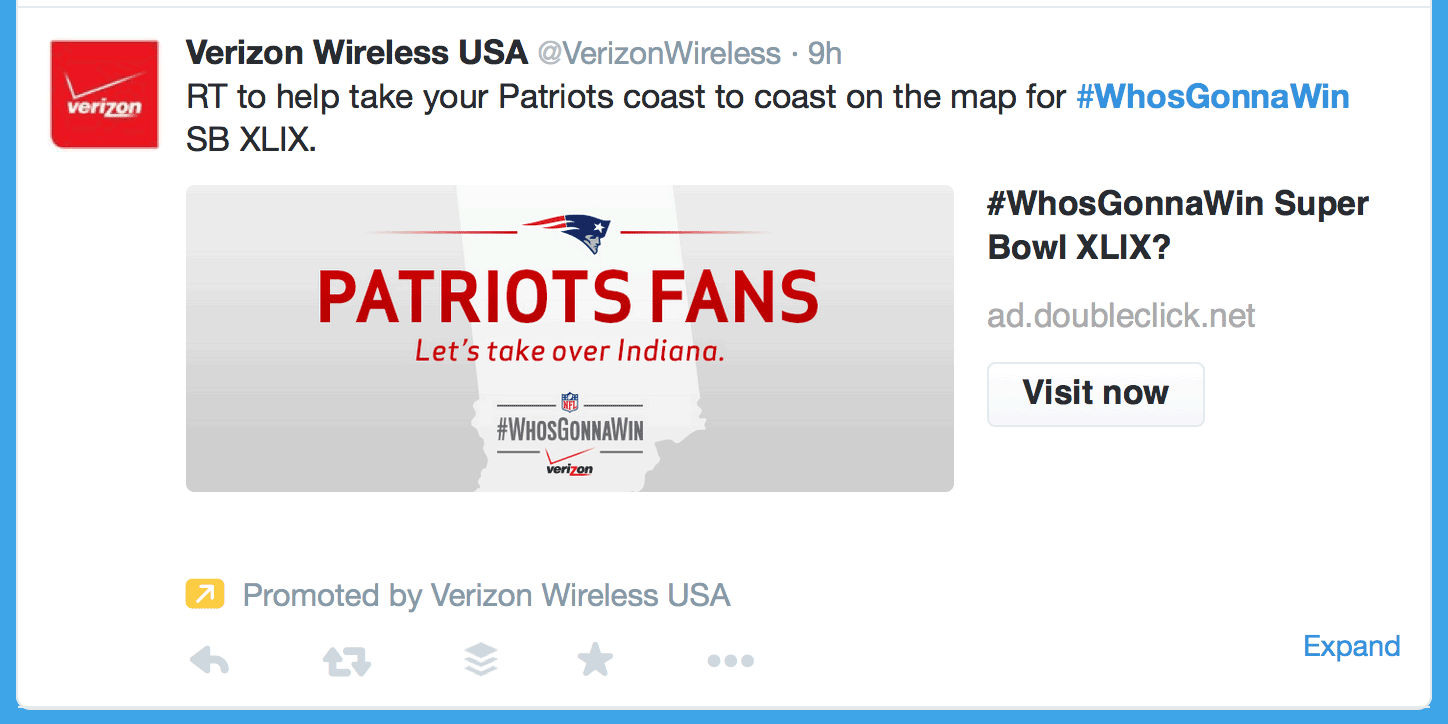Retweet the Verizon Patriots tweet
1448x724 pixels.
pos(347,660)
